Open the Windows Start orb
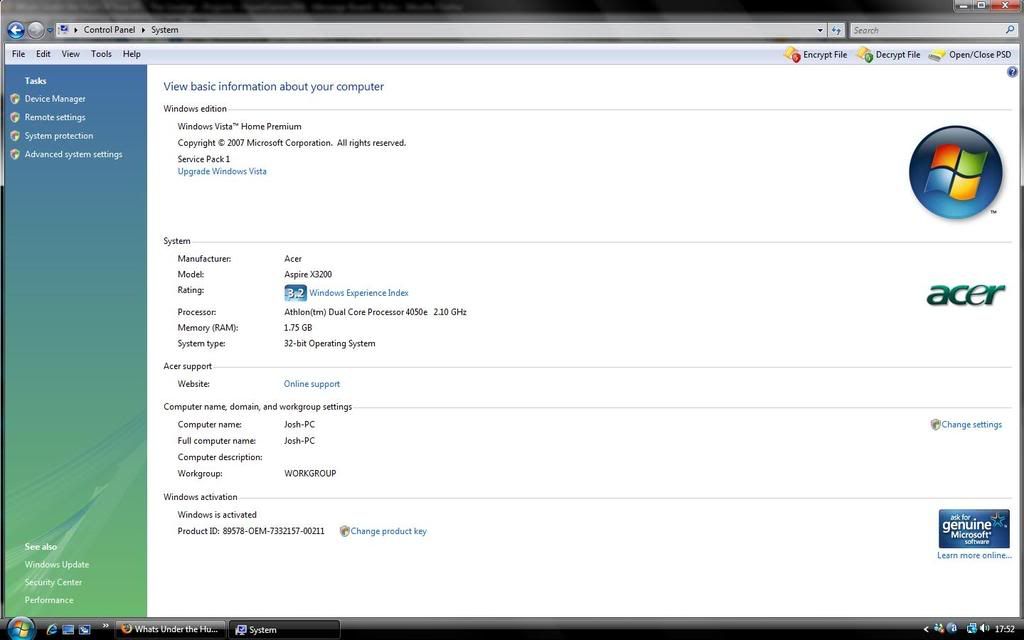Image resolution: width=1024 pixels, height=640 pixels. pos(21,628)
